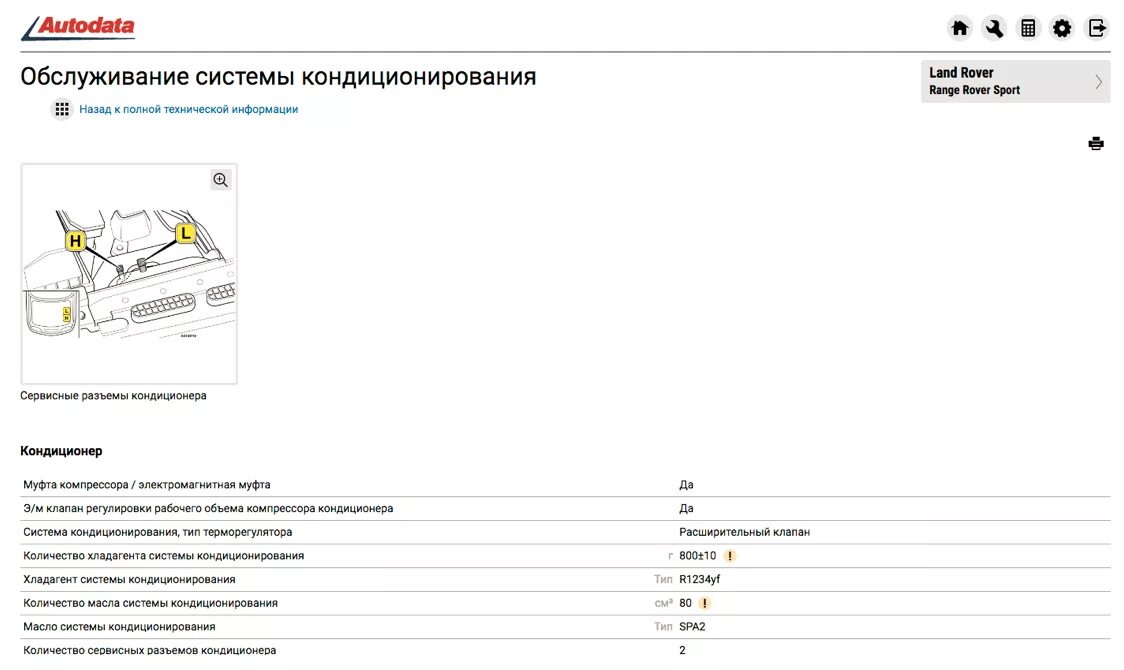Select row 'Количество масла системы кондиционирования'
This screenshot has height=670, width=1124.
[565, 603]
